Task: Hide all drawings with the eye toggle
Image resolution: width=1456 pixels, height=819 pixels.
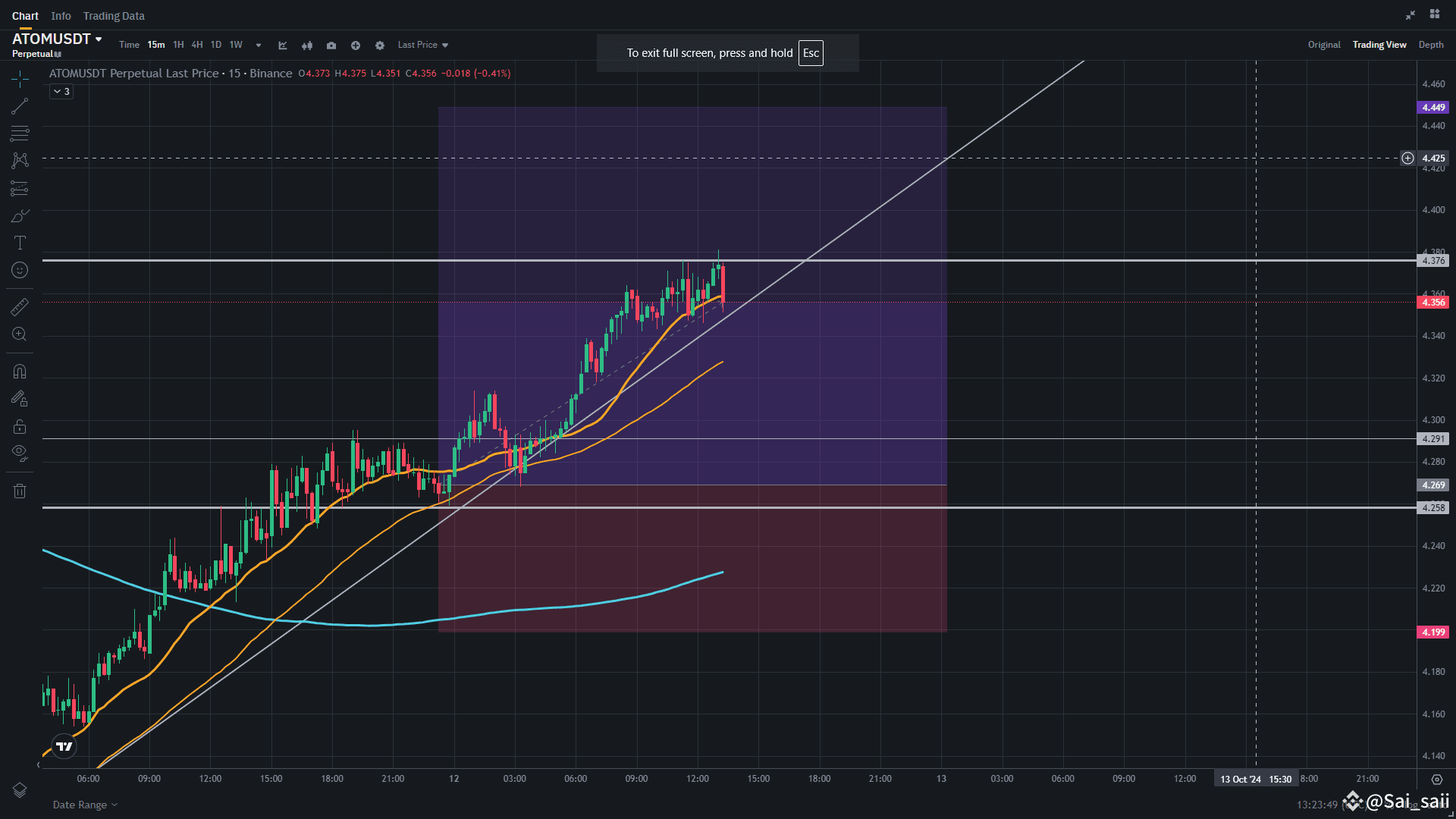Action: coord(20,453)
